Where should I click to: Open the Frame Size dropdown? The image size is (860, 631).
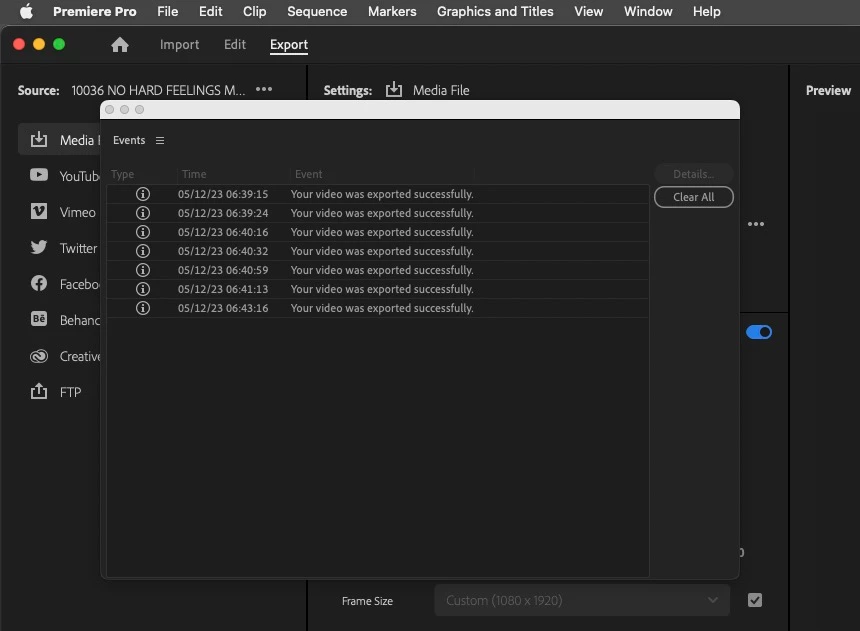click(582, 600)
